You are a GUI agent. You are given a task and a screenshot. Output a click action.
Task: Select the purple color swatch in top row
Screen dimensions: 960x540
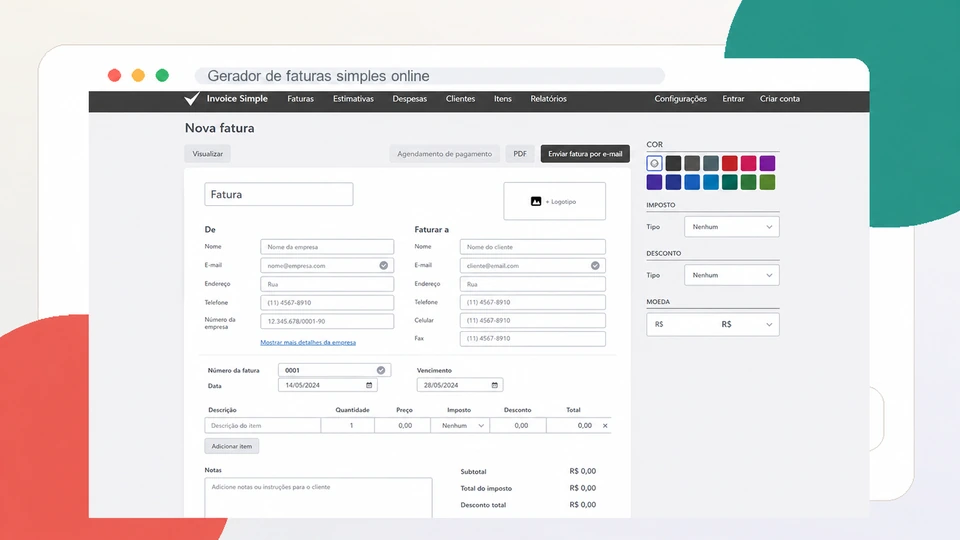click(x=767, y=163)
